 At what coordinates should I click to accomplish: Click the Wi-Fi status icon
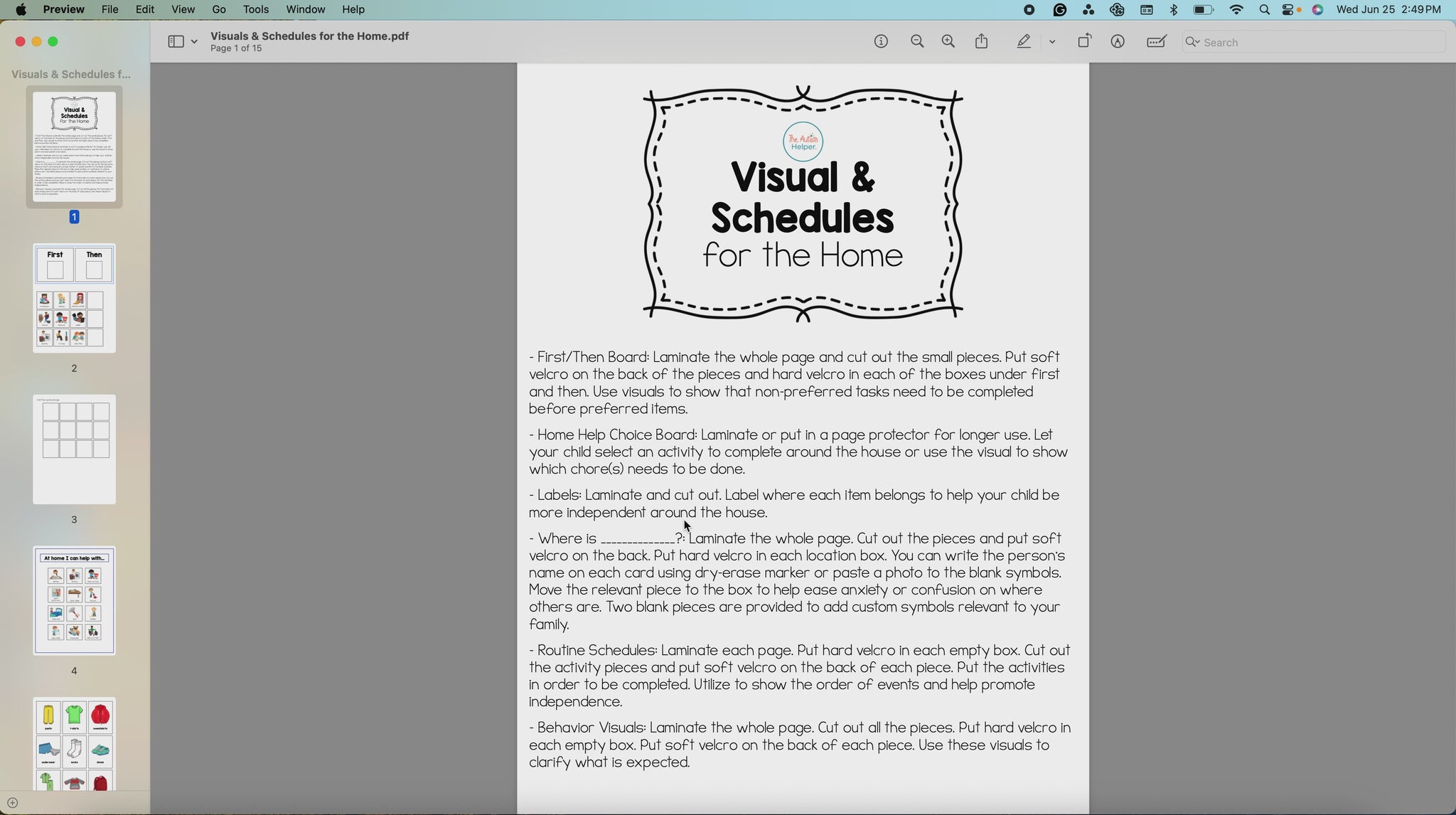pyautogui.click(x=1236, y=10)
